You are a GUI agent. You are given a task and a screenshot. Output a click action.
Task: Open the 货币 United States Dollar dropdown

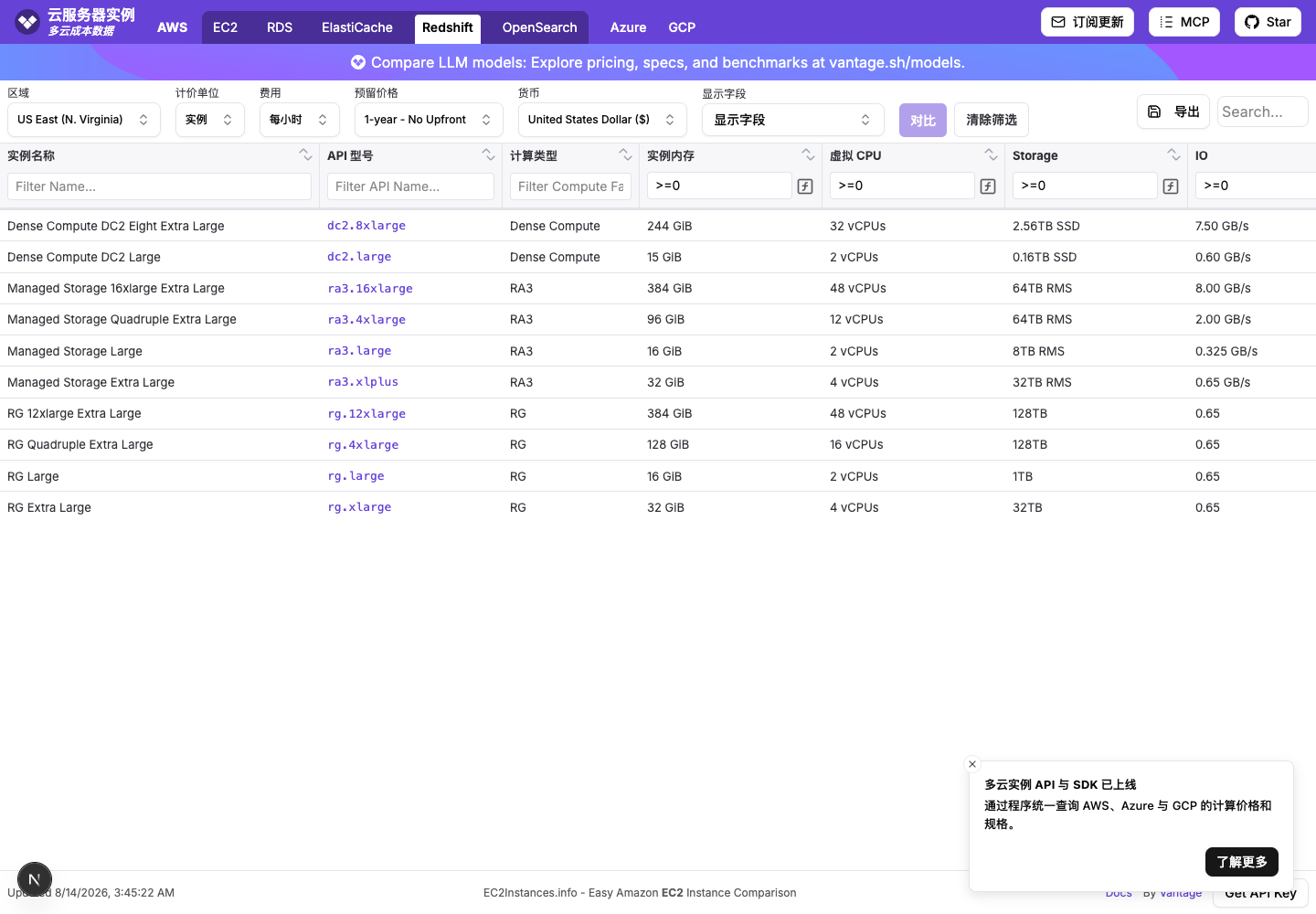pos(602,120)
